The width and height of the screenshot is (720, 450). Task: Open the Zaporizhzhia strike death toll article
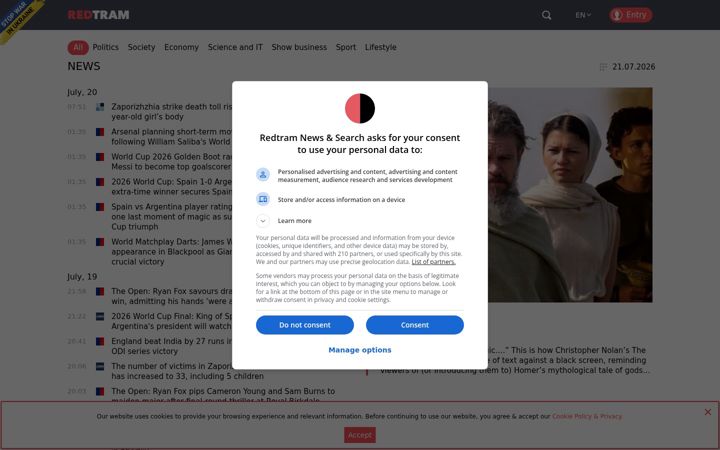tap(172, 112)
